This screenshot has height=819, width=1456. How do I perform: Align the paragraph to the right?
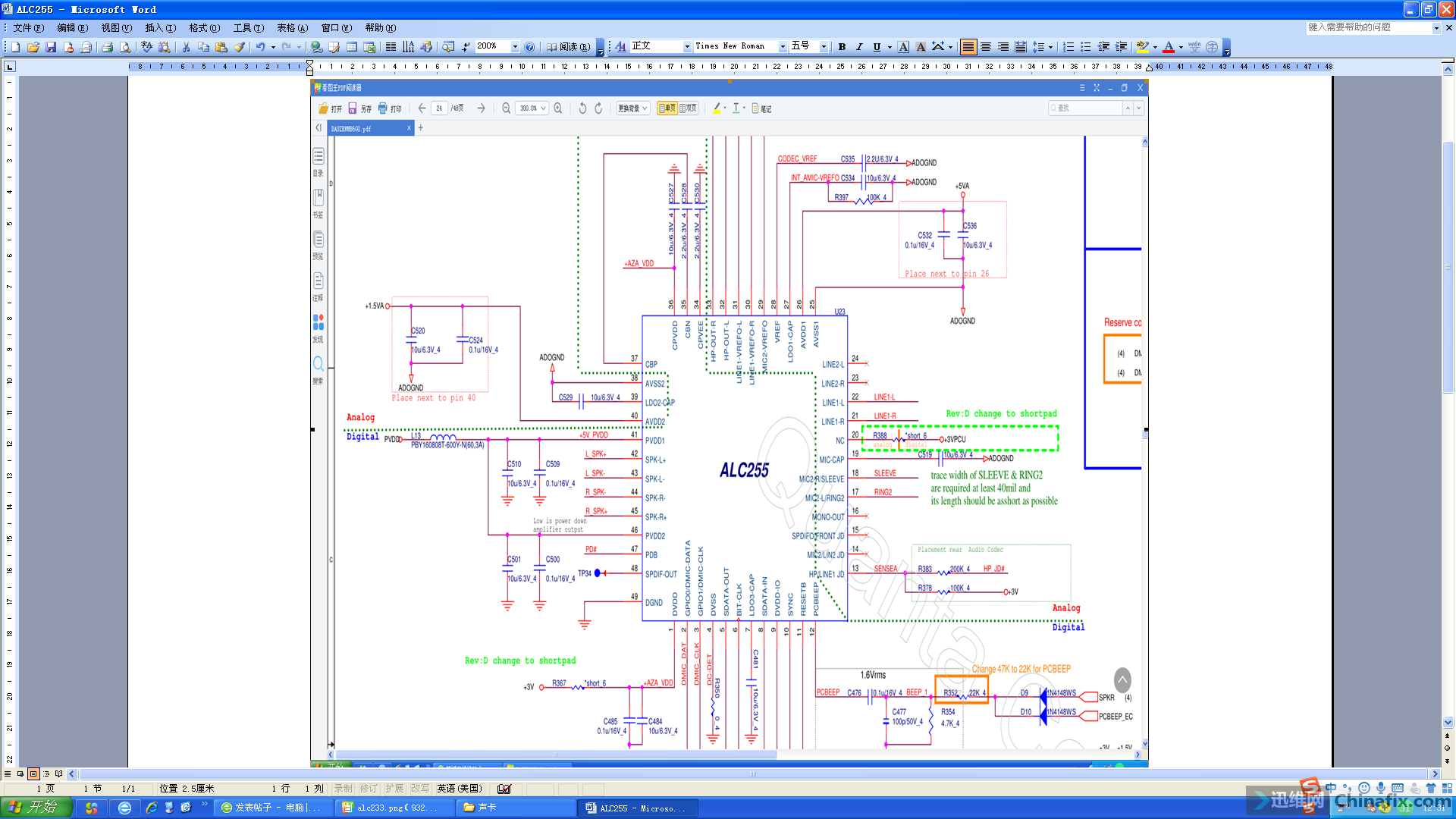point(1003,47)
